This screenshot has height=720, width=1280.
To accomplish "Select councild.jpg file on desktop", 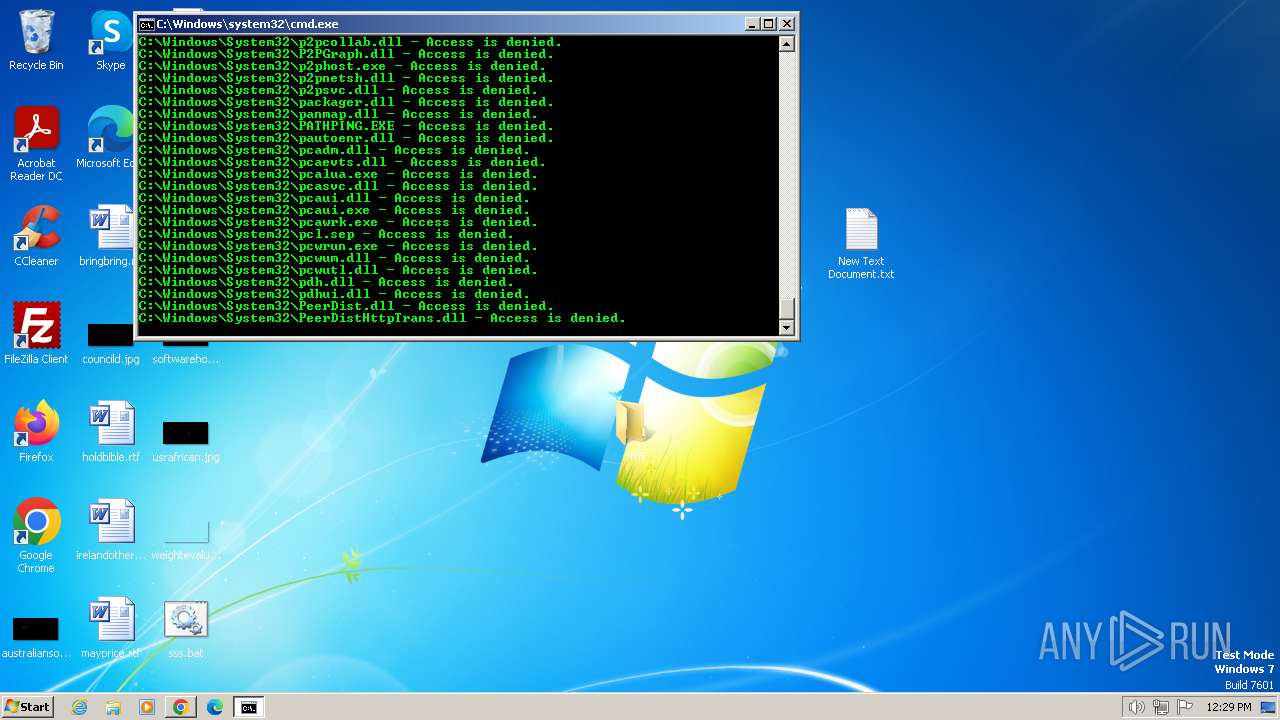I will coord(111,341).
